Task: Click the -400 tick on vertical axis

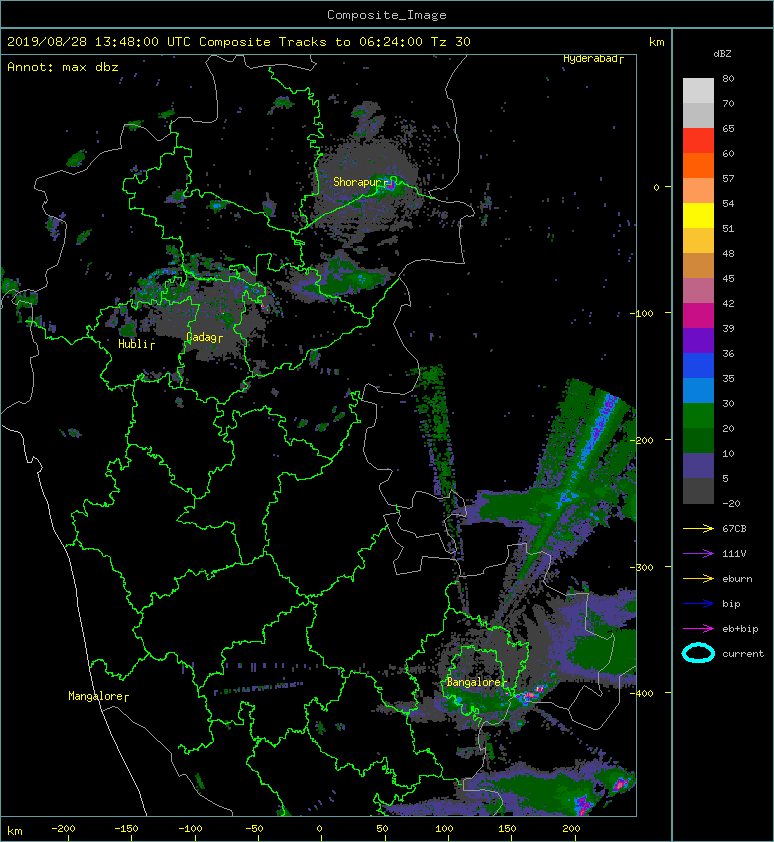Action: (642, 693)
